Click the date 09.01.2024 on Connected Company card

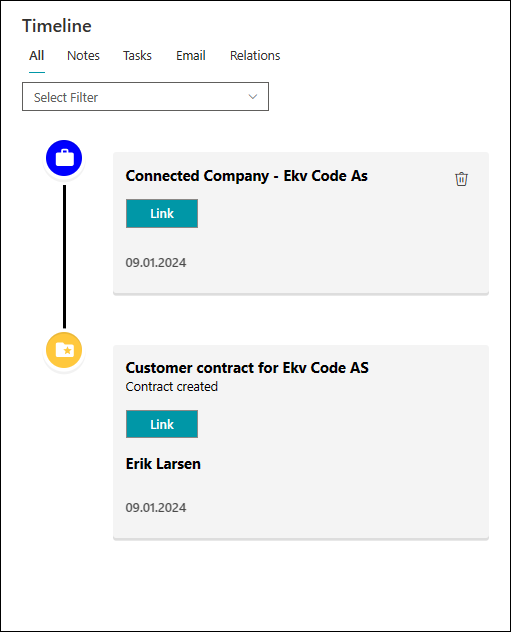click(156, 263)
